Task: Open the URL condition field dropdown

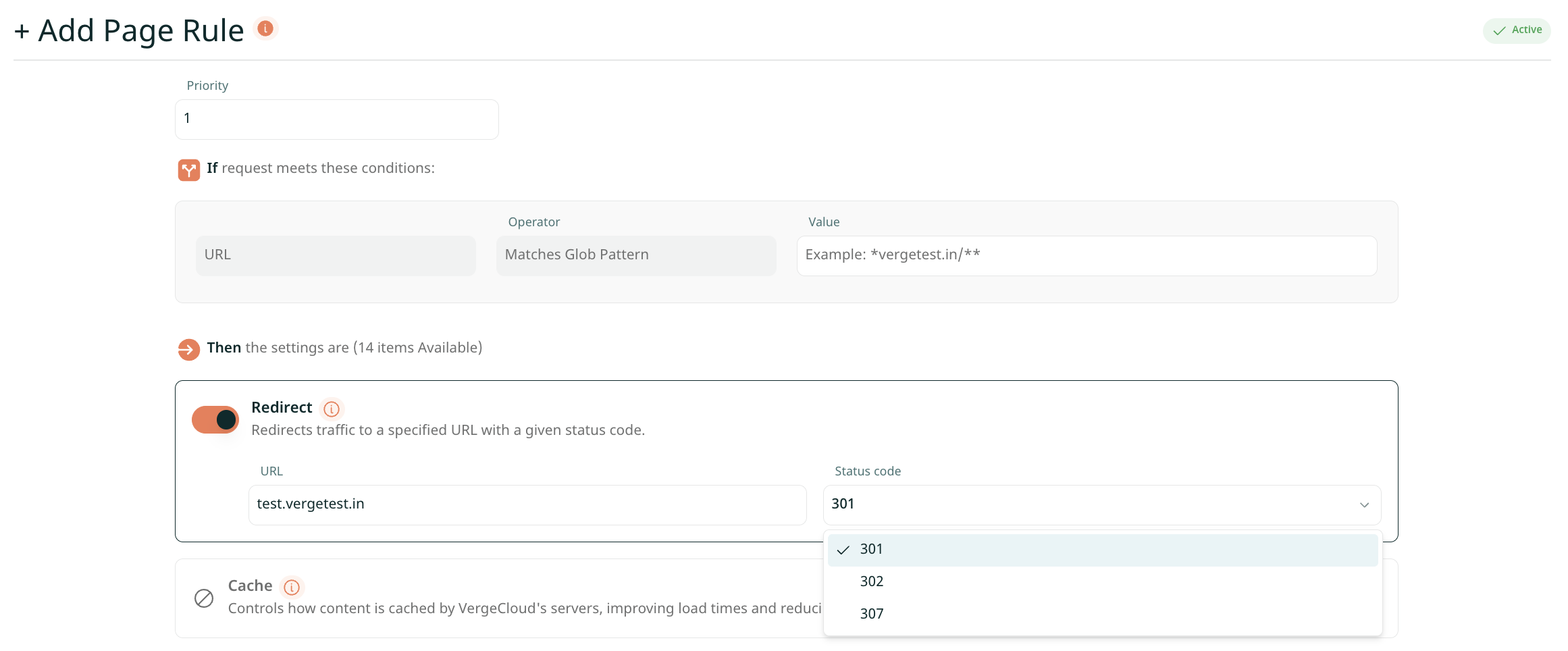Action: tap(336, 255)
